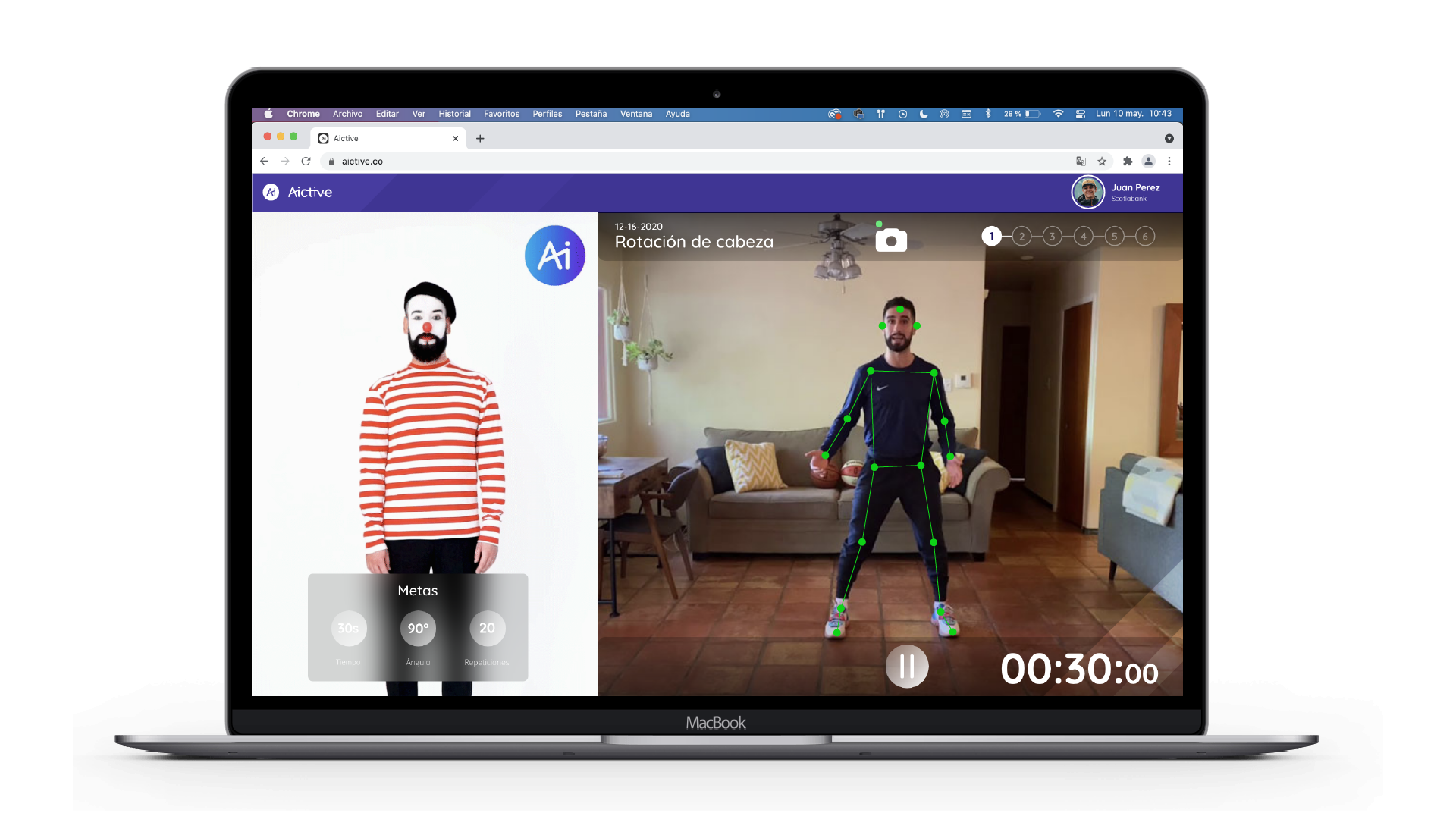Viewport: 1456px width, 819px height.
Task: Click Now Playing menu bar icon
Action: (x=902, y=114)
